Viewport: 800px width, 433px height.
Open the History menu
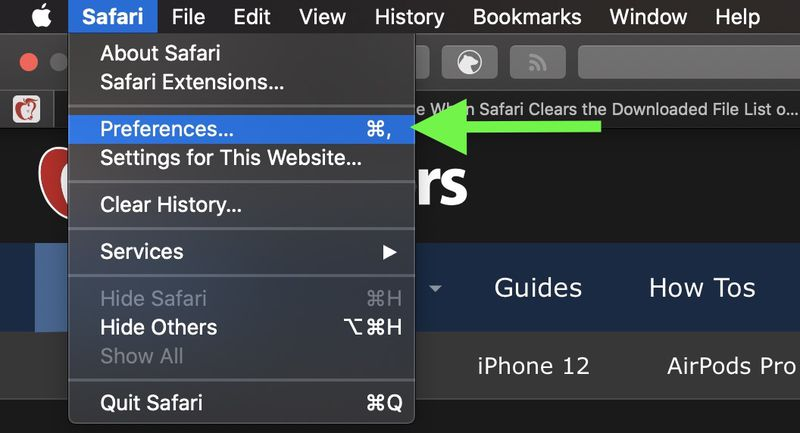(409, 17)
